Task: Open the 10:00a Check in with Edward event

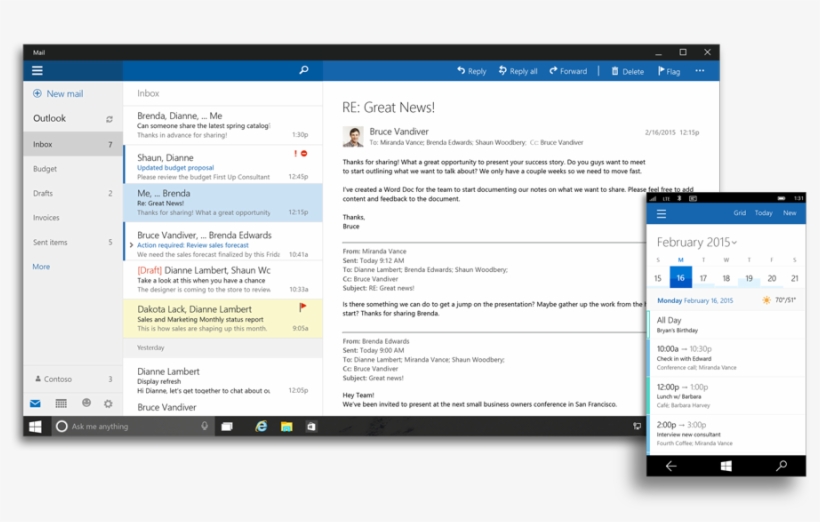Action: point(726,358)
